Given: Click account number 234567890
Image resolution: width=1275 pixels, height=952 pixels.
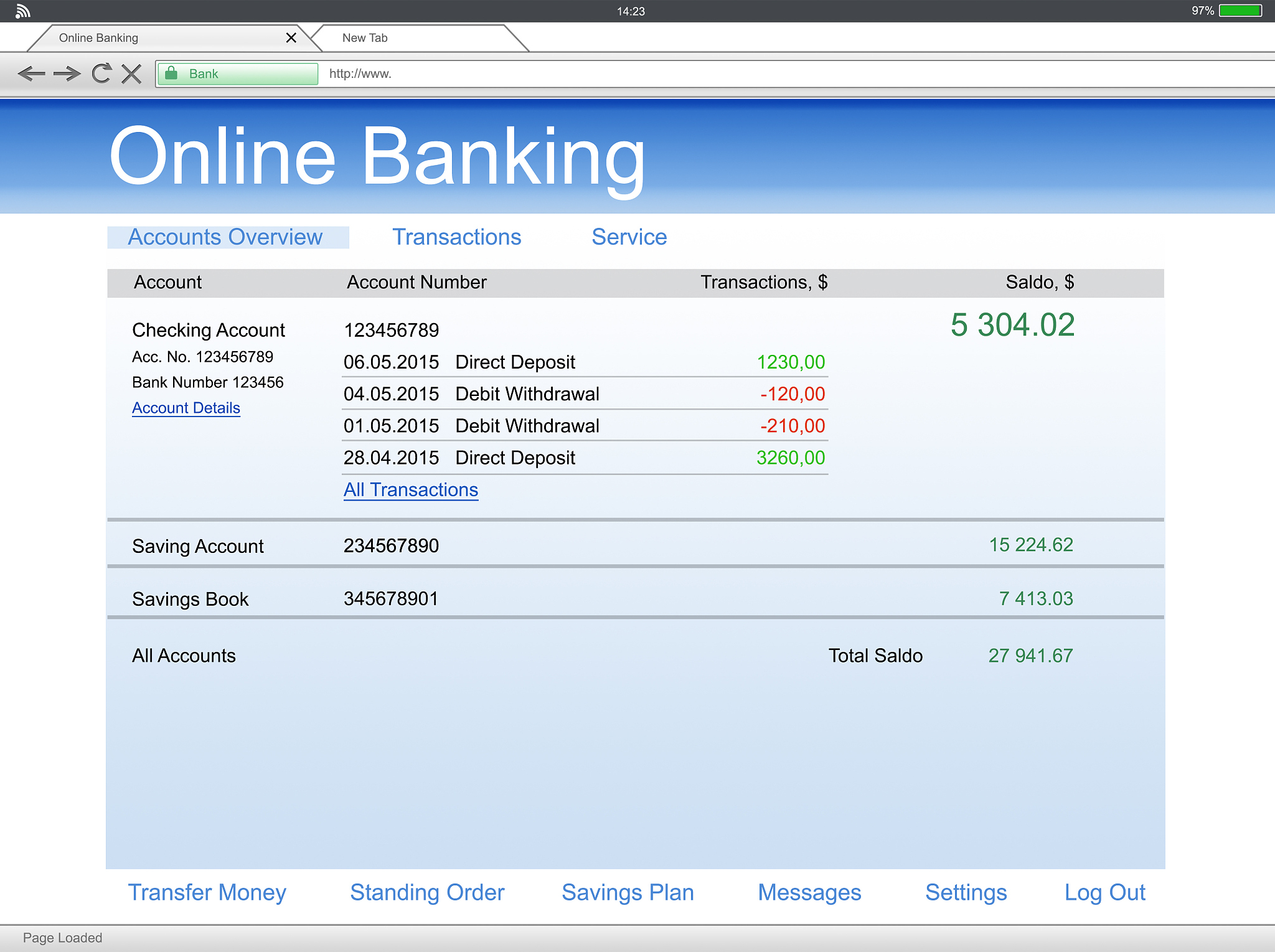Looking at the screenshot, I should tap(391, 545).
